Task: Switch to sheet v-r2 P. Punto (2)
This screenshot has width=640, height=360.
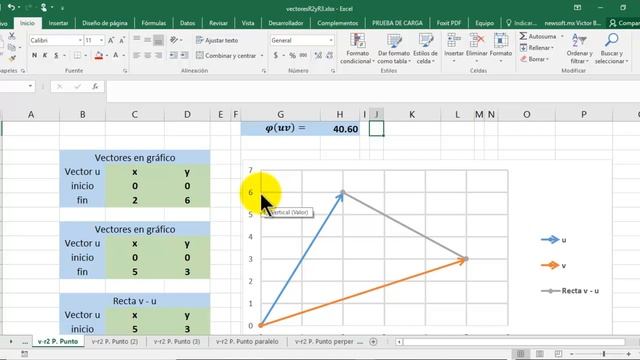Action: 115,342
